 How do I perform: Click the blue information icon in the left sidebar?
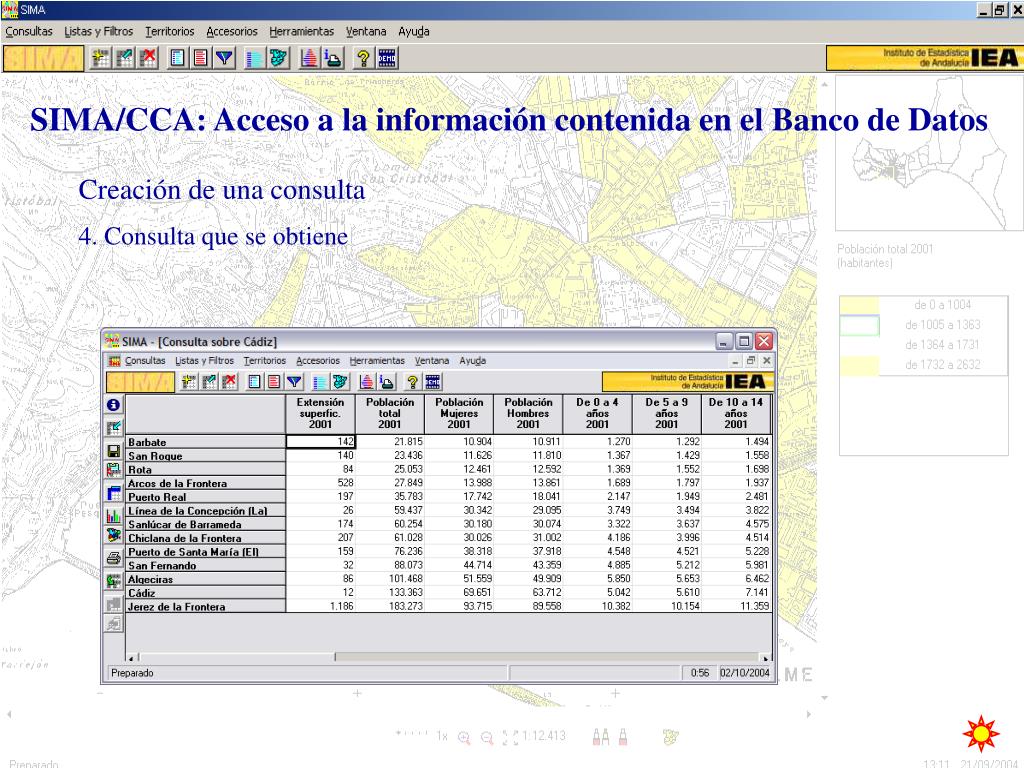point(113,405)
